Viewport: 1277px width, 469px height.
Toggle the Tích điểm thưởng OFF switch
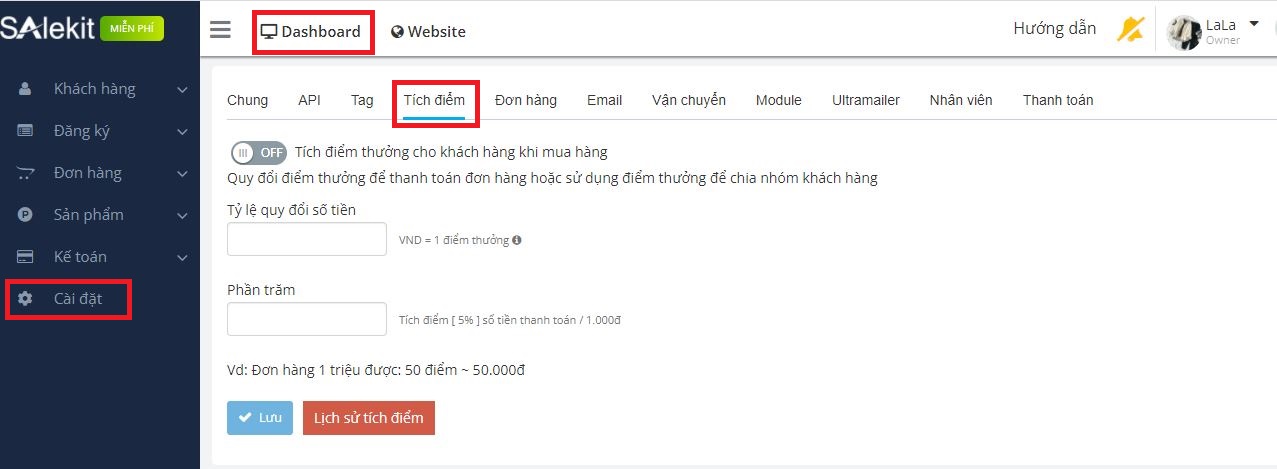[x=258, y=153]
